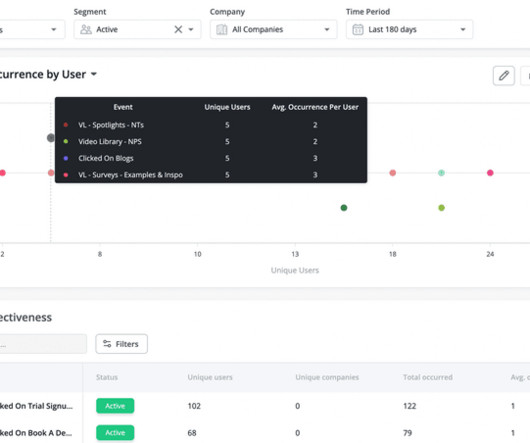Click Video Library - NPS in tooltip

click(x=110, y=141)
